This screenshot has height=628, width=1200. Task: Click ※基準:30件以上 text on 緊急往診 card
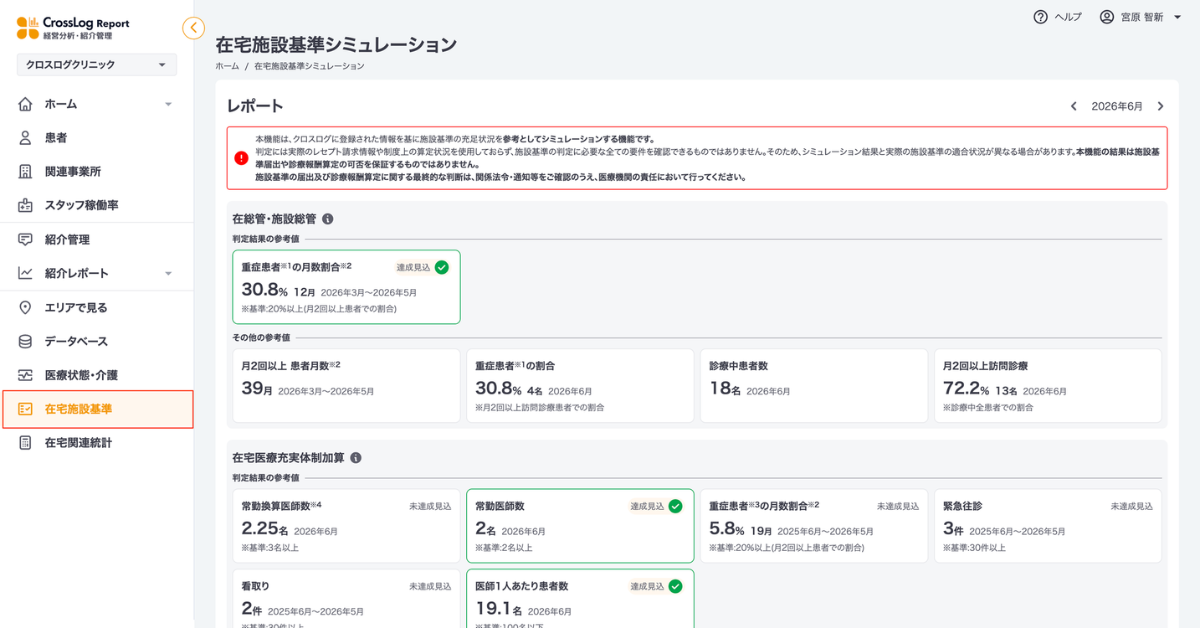974,548
